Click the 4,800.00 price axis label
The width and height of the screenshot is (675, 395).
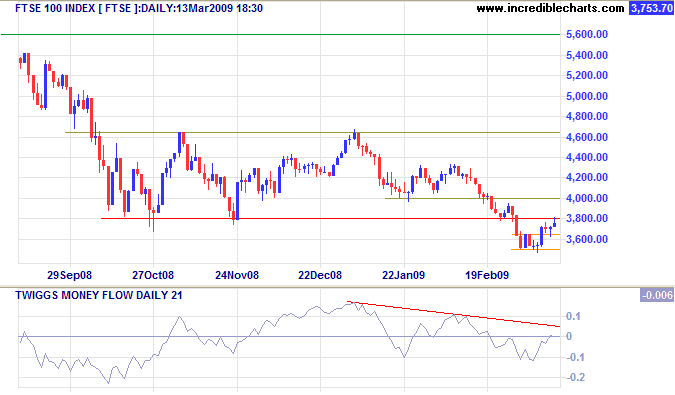[x=587, y=116]
